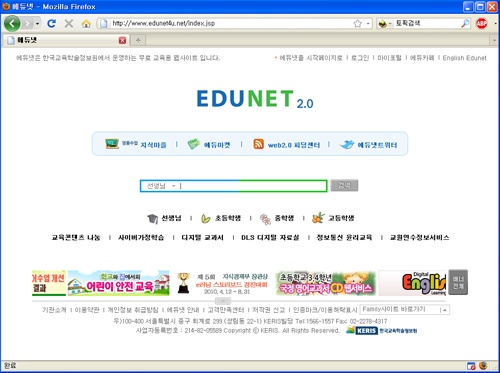Open DLS 디지털 자료실 menu item
This screenshot has width=500, height=373.
click(270, 238)
